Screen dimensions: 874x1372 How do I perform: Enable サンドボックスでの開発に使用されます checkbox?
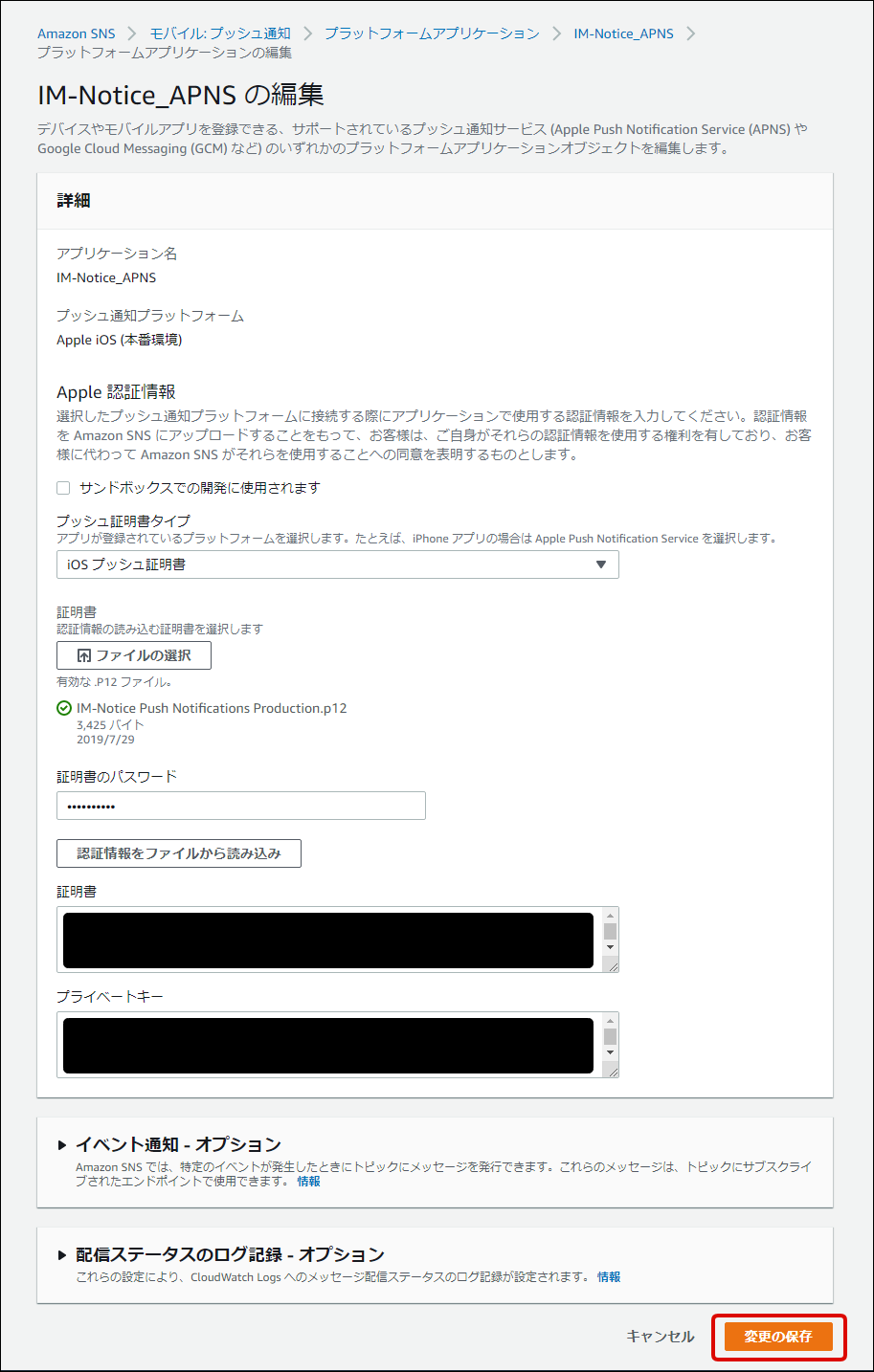click(63, 488)
